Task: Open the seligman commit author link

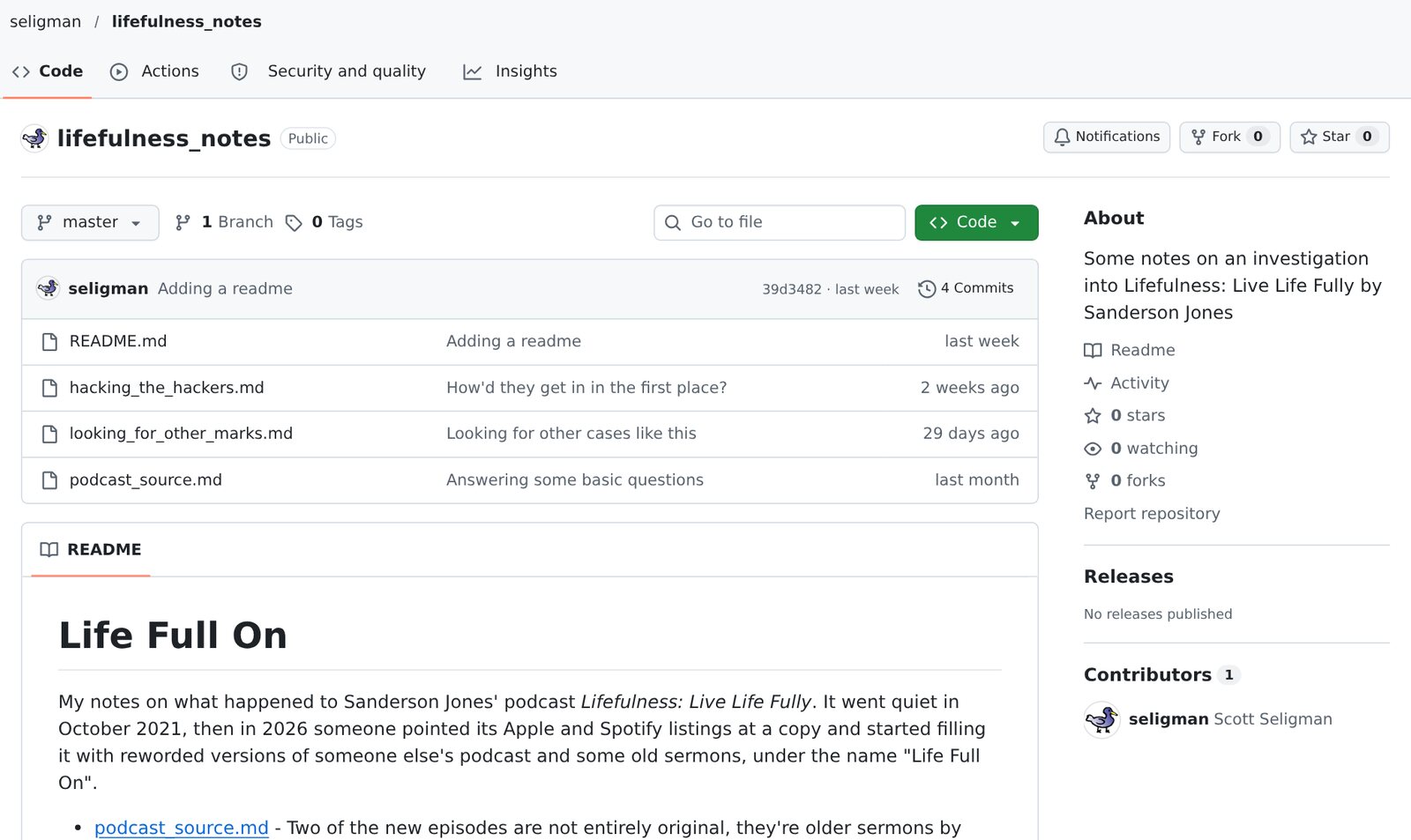Action: [108, 288]
